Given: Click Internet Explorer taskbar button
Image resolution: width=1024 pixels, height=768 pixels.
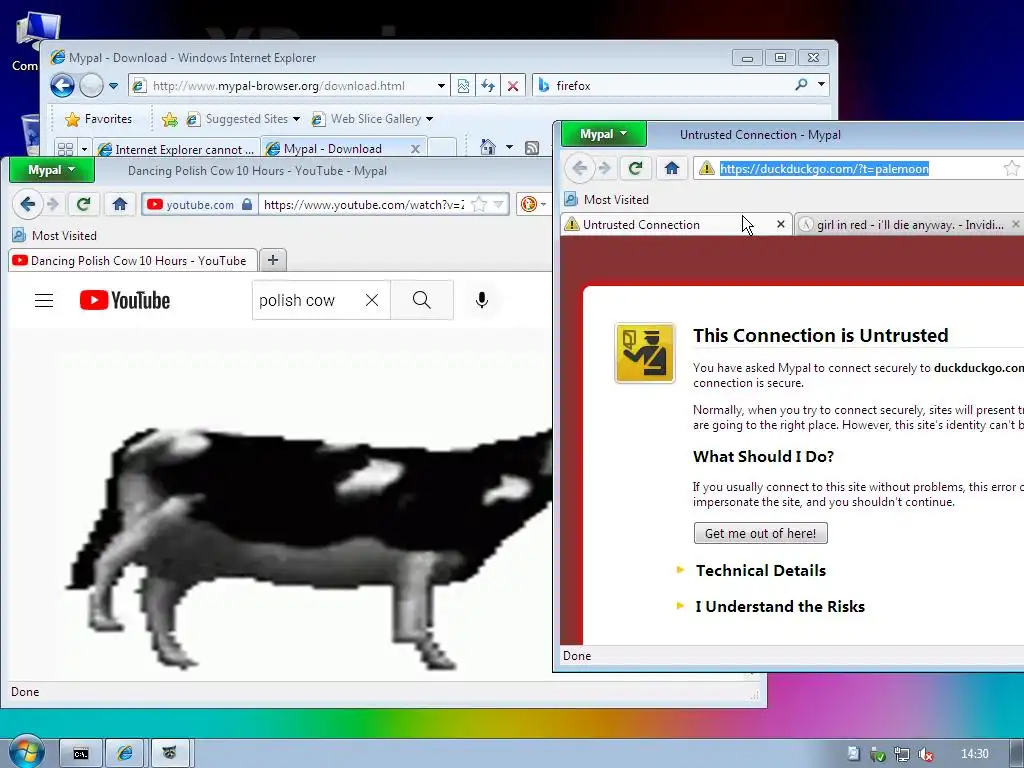Looking at the screenshot, I should (125, 754).
